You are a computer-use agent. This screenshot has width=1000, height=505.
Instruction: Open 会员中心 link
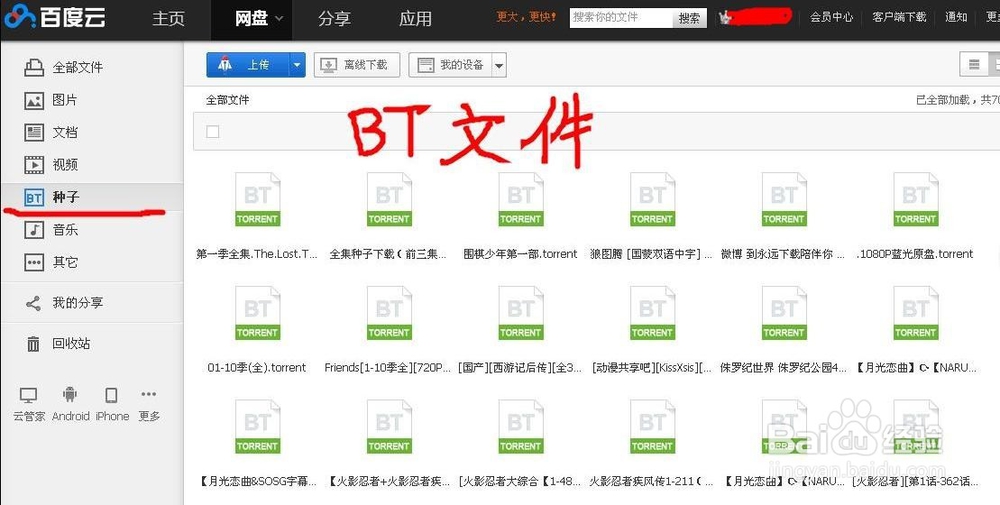[832, 17]
